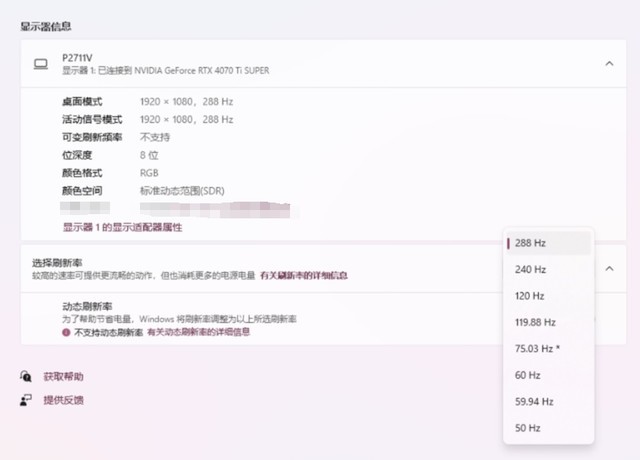This screenshot has width=640, height=460.
Task: Click the warning icon next to 不支持动态刷新率
Action: (x=66, y=332)
